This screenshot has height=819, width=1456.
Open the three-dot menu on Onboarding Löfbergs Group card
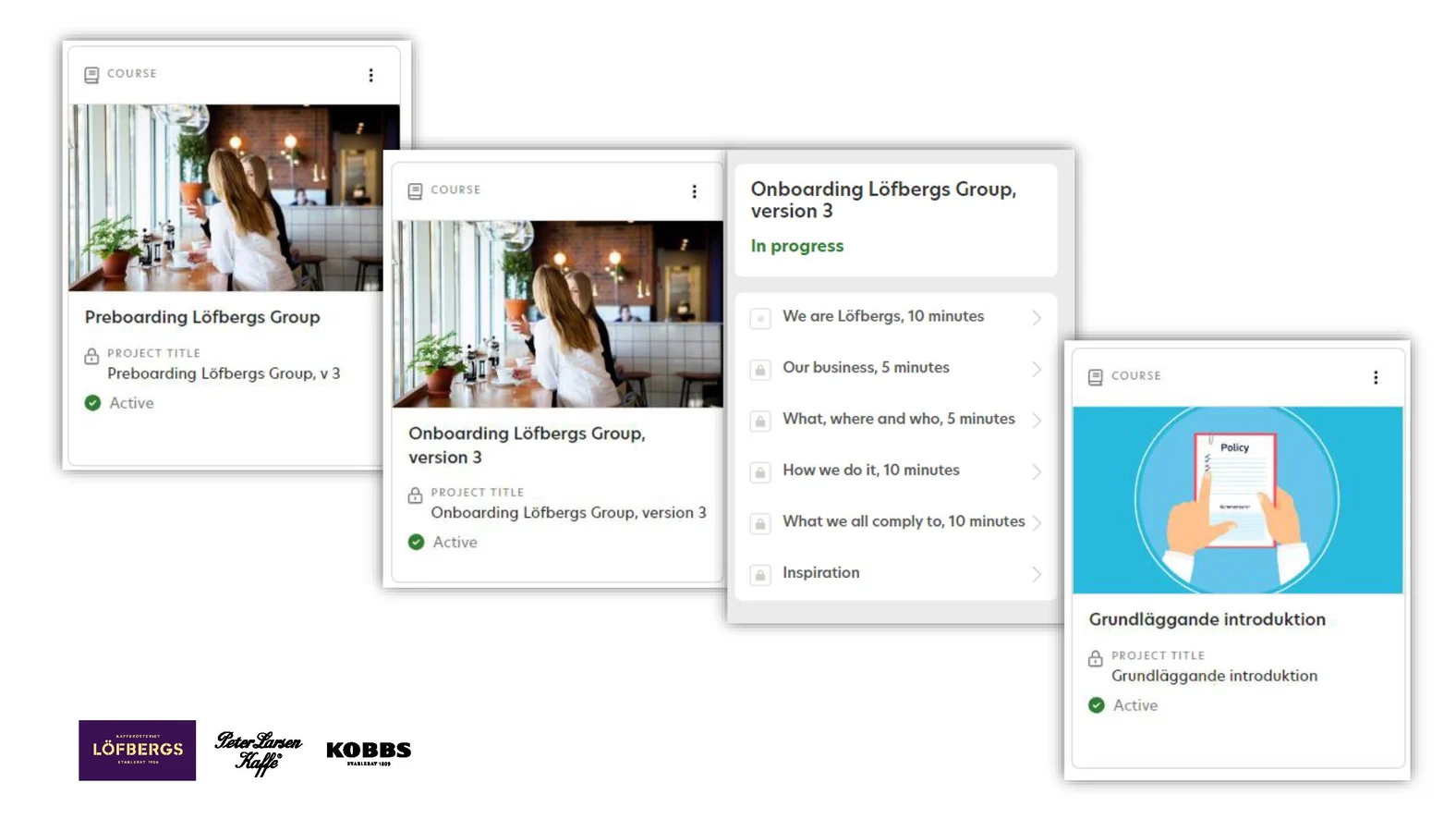click(x=694, y=191)
